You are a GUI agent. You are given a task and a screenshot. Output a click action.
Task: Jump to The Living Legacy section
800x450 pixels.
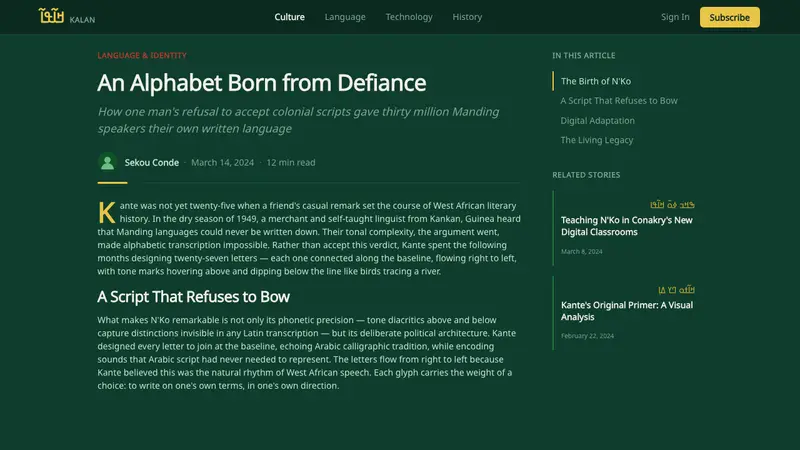tap(596, 140)
